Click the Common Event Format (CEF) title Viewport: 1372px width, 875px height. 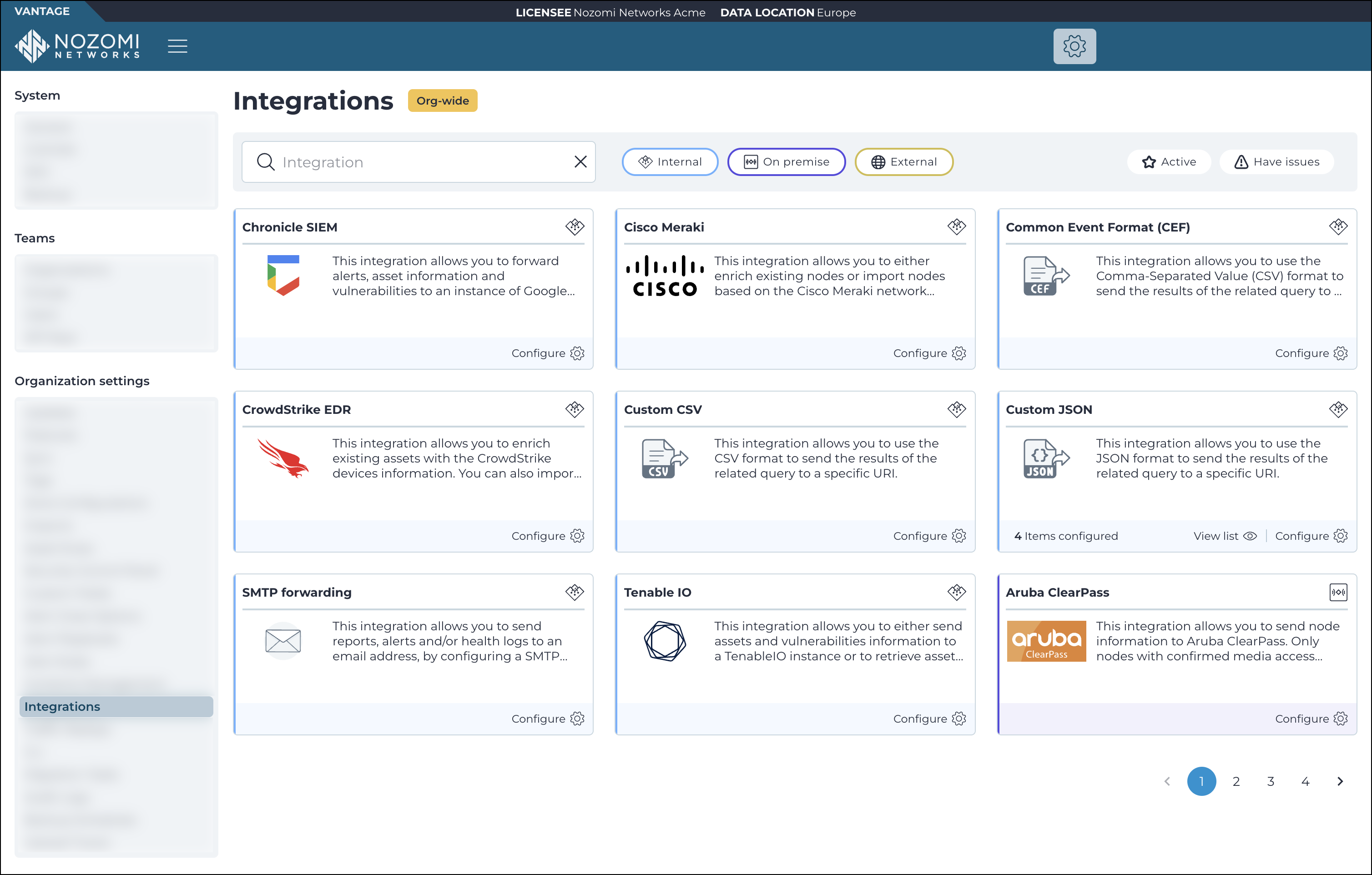[x=1098, y=227]
